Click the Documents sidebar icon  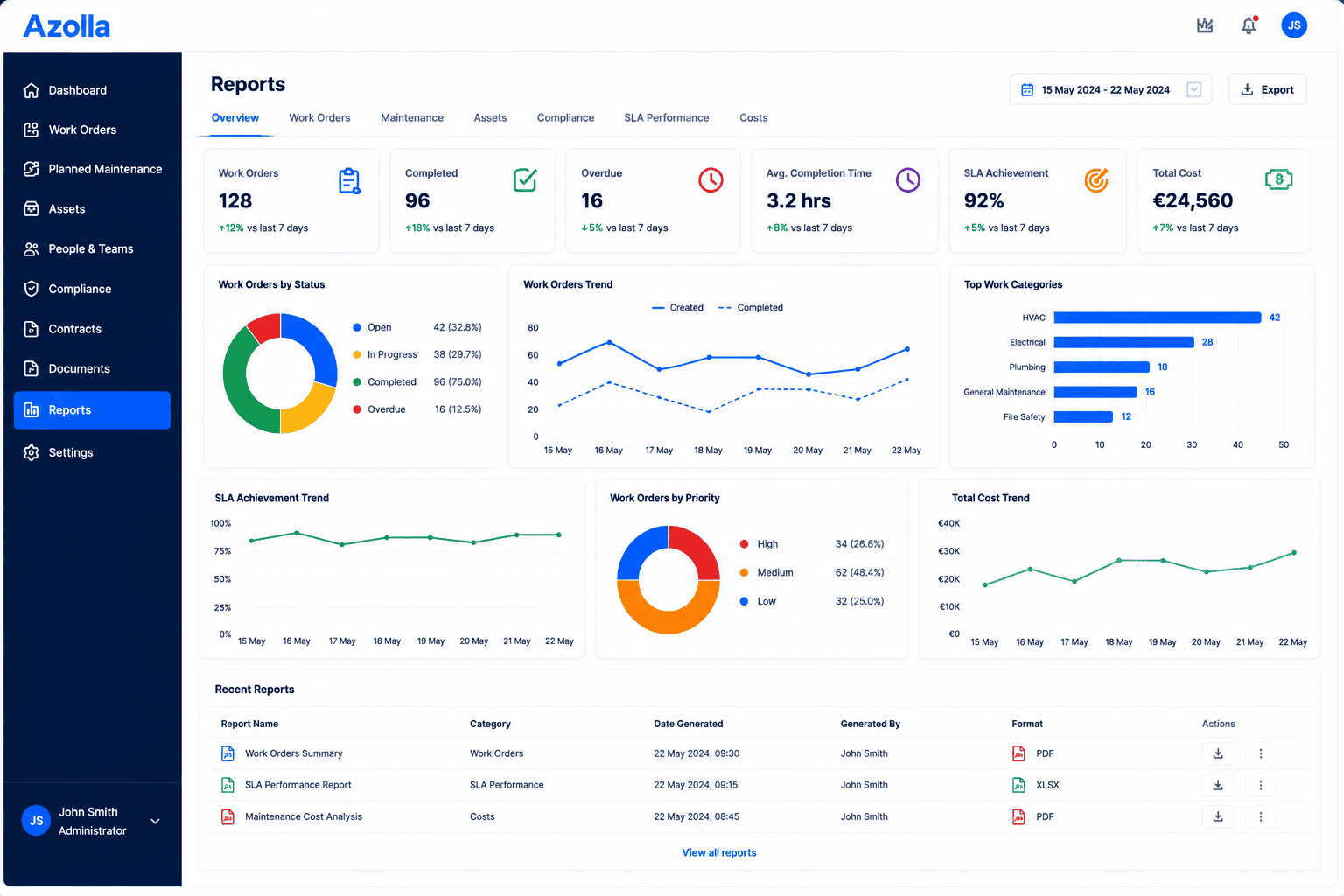(x=31, y=368)
